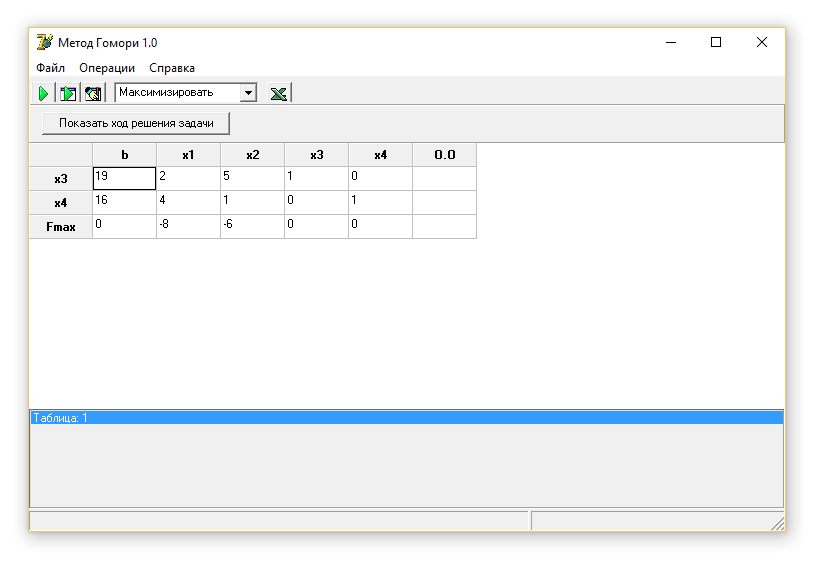The height and width of the screenshot is (572, 825).
Task: Click Показать ход решения задачи button
Action: click(136, 123)
